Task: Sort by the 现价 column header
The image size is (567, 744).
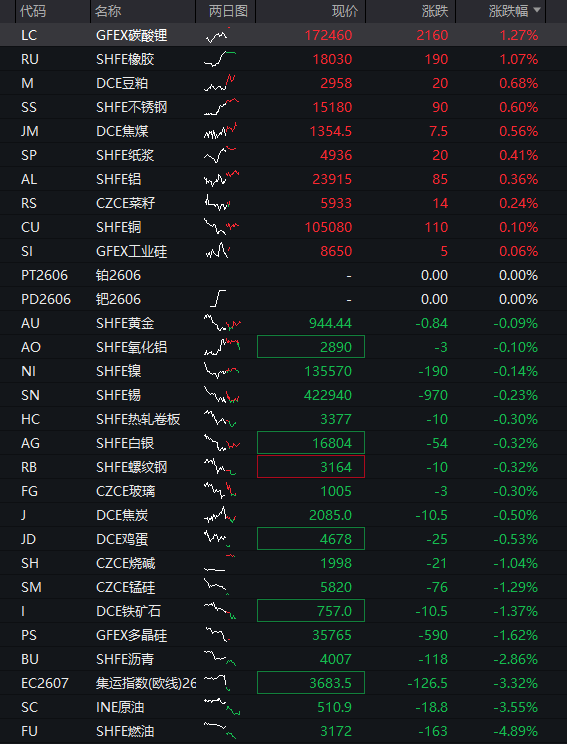Action: click(345, 10)
